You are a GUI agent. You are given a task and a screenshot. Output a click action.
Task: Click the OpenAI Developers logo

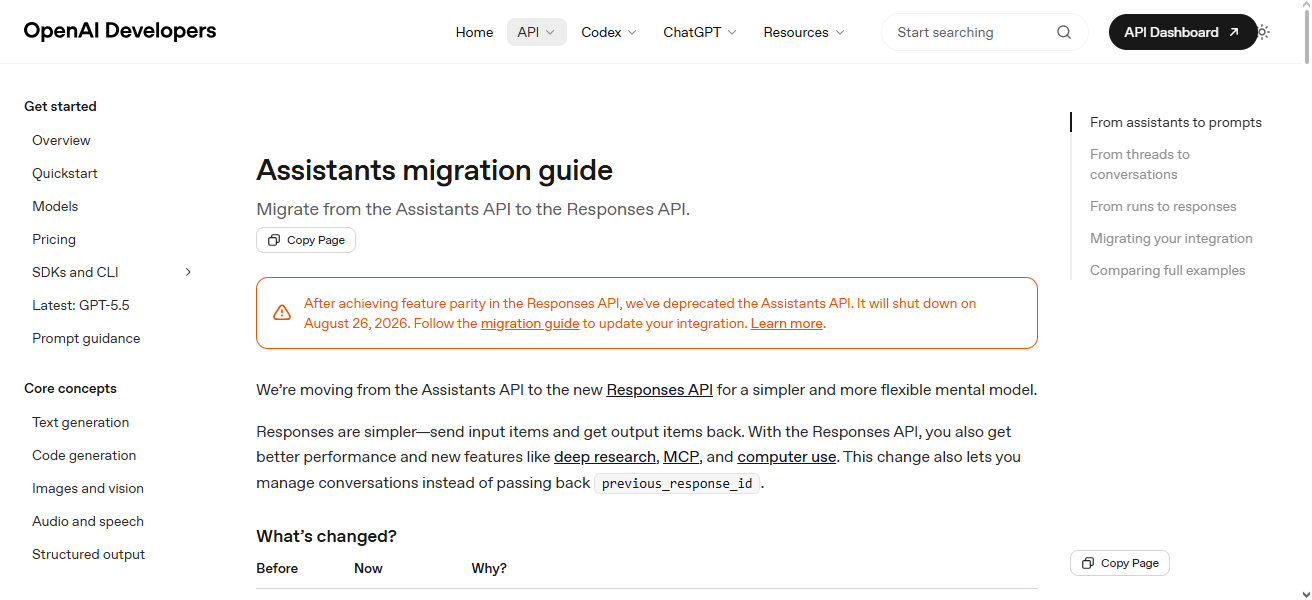120,31
